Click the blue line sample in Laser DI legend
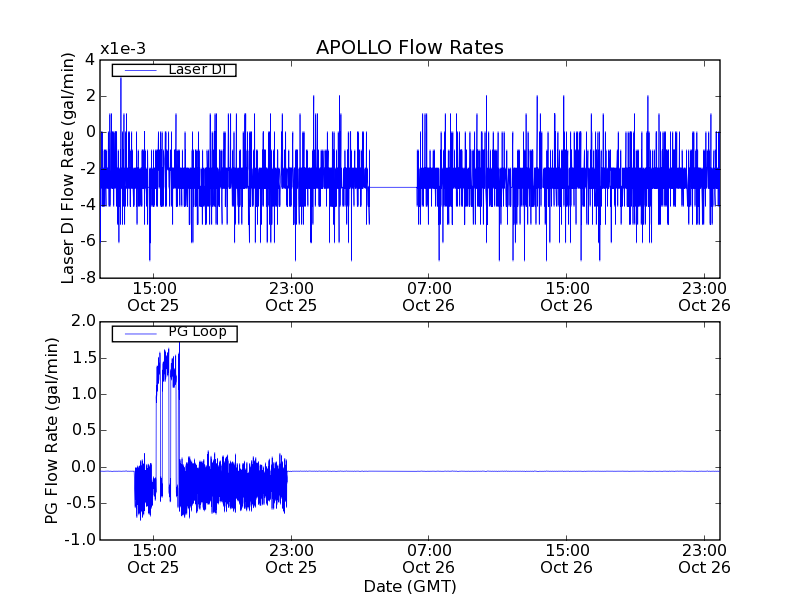800x600 pixels. (x=138, y=70)
